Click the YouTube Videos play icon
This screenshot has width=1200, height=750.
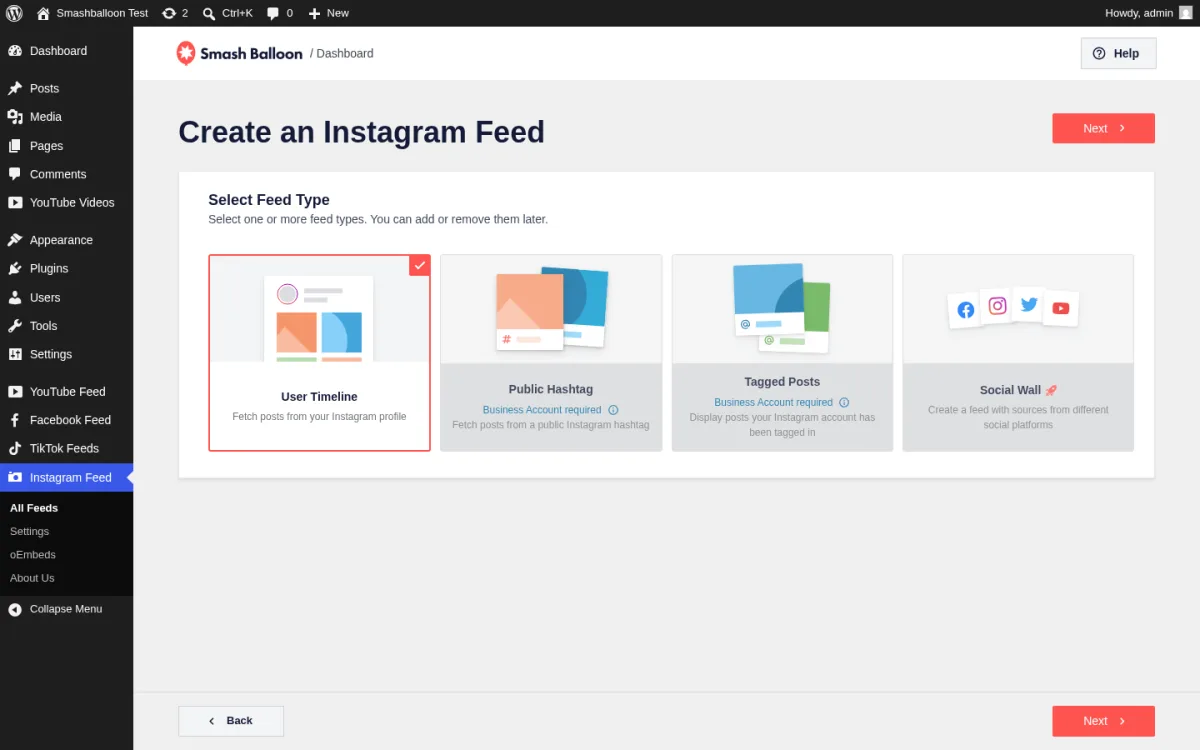[15, 202]
